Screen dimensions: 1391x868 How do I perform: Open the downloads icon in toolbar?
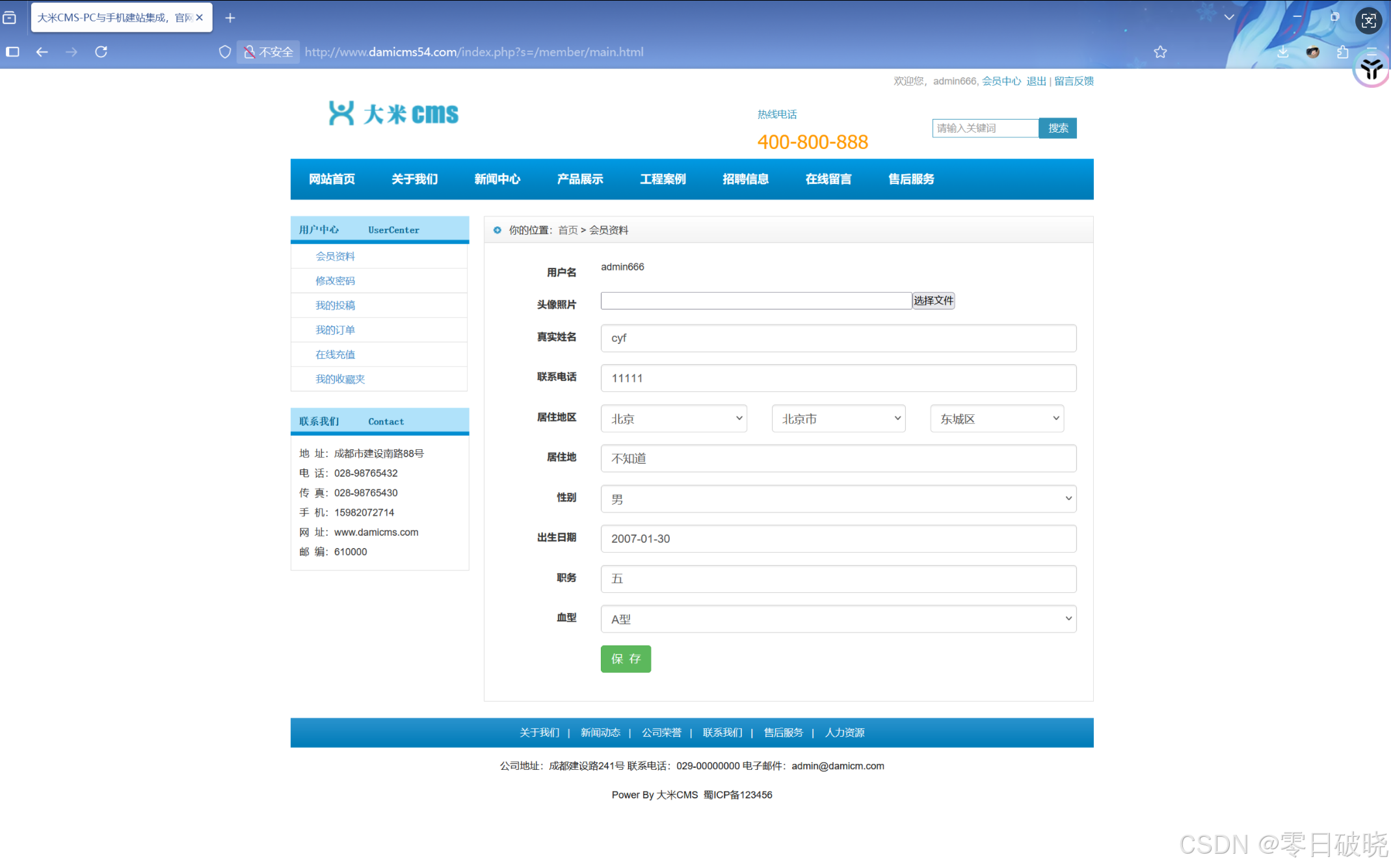pos(1282,52)
